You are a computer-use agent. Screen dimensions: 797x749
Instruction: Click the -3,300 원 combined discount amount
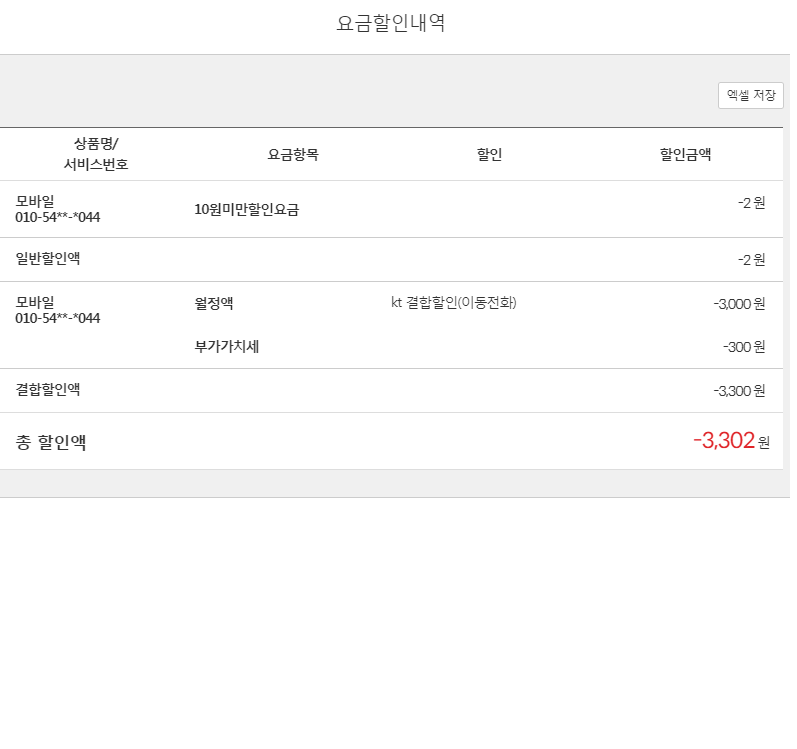(739, 391)
